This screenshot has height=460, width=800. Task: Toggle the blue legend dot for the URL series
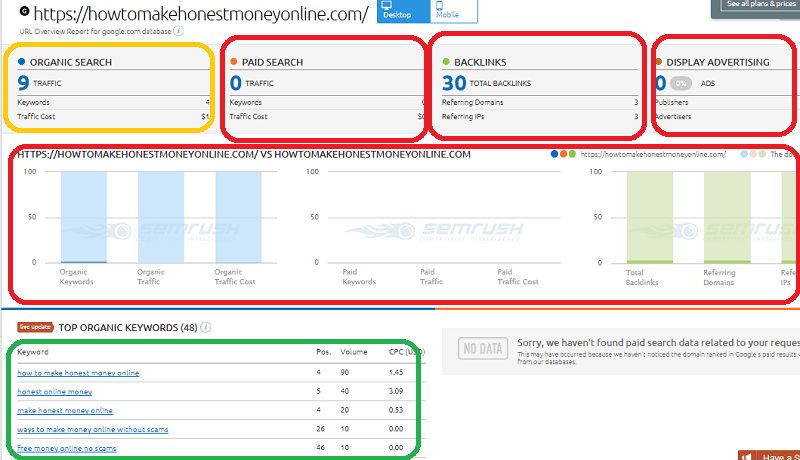coord(554,154)
